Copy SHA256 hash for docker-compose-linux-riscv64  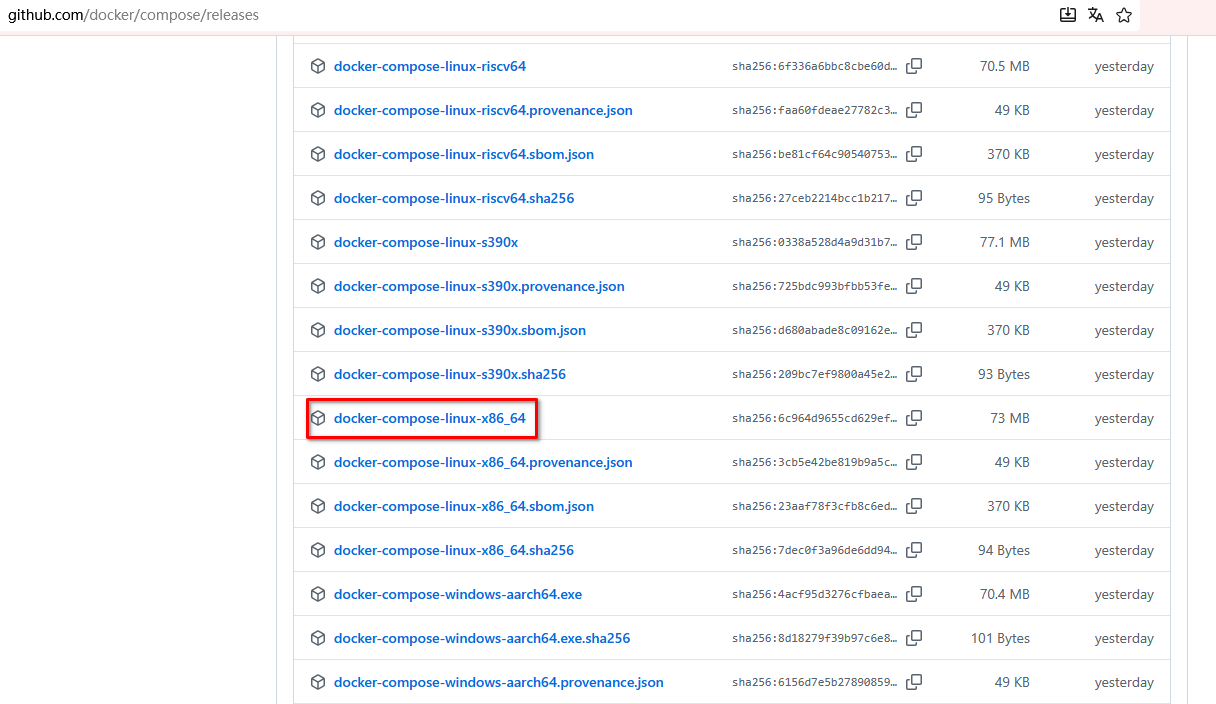[x=914, y=66]
